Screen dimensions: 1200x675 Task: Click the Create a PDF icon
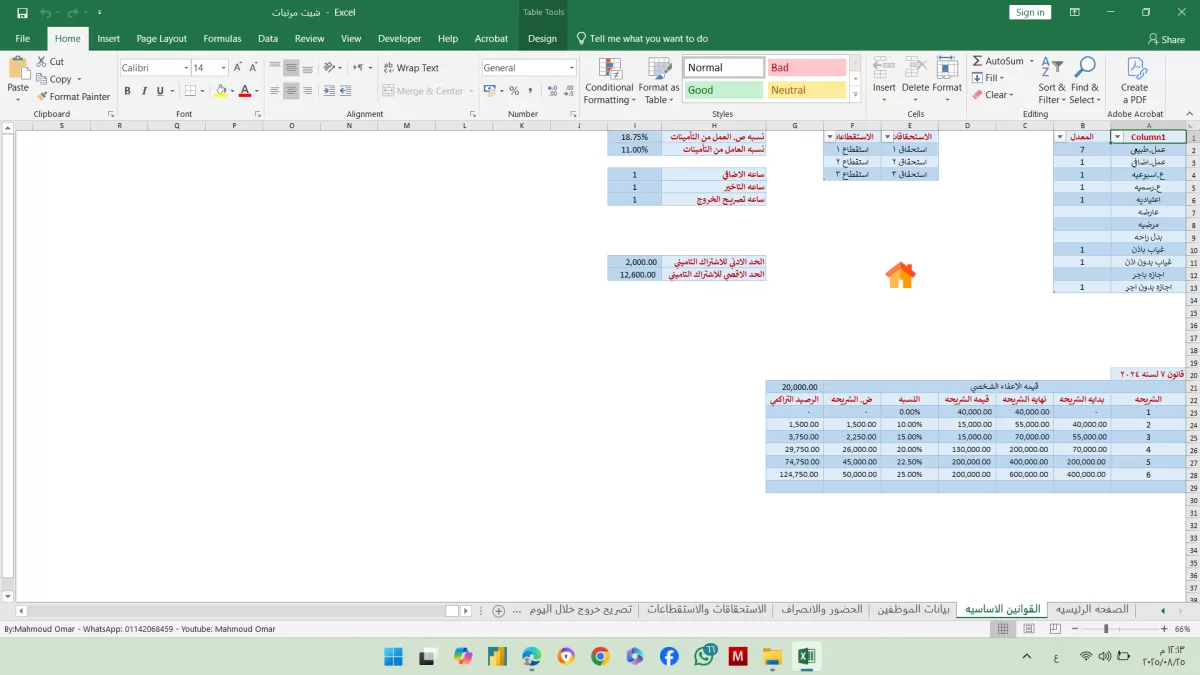coord(1135,69)
